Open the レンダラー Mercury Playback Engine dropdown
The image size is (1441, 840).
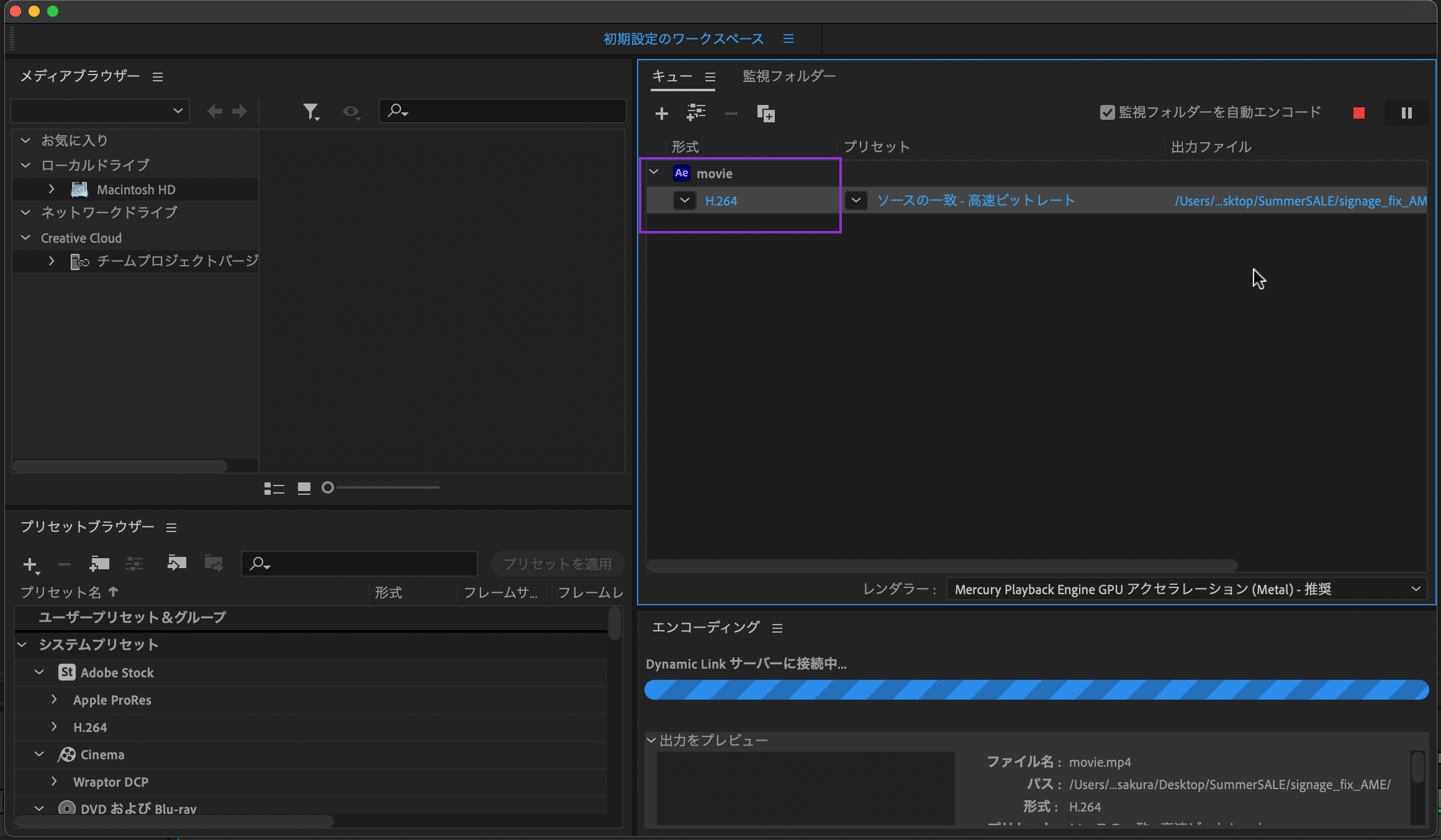tap(1186, 589)
